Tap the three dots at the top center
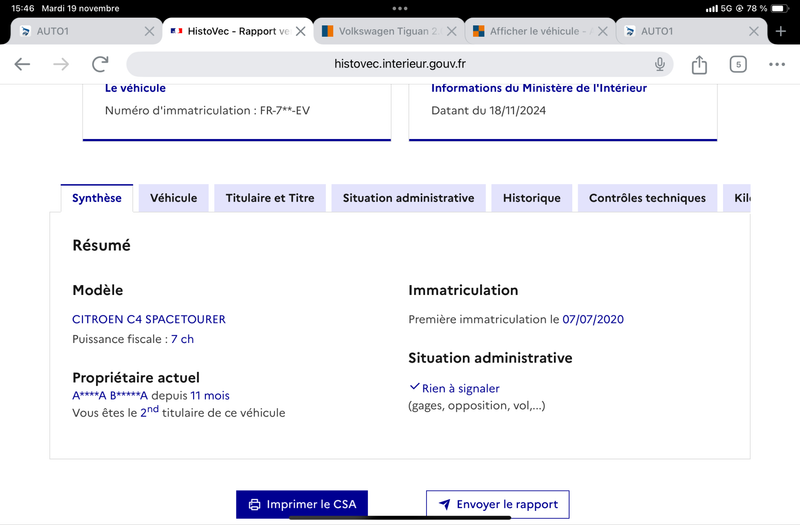800x525 pixels. pyautogui.click(x=399, y=8)
